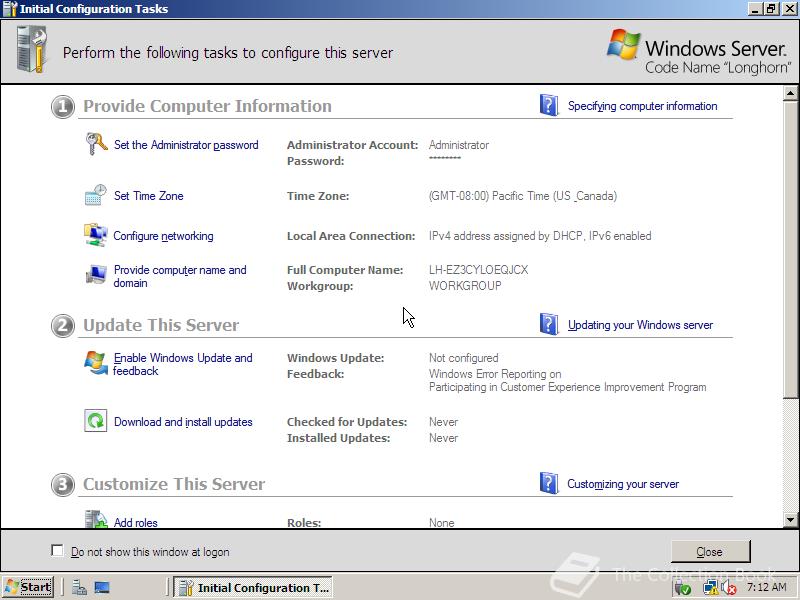Image resolution: width=800 pixels, height=600 pixels.
Task: Click the help book icon for Customizing your server
Action: pos(549,483)
